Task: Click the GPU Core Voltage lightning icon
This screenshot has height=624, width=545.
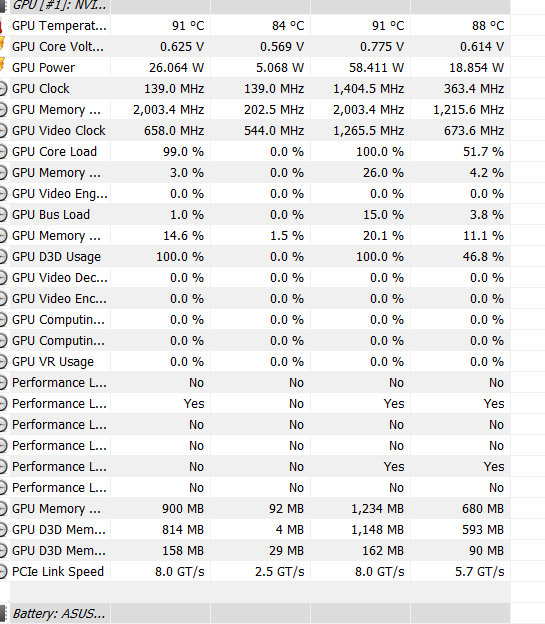Action: (x=2, y=44)
